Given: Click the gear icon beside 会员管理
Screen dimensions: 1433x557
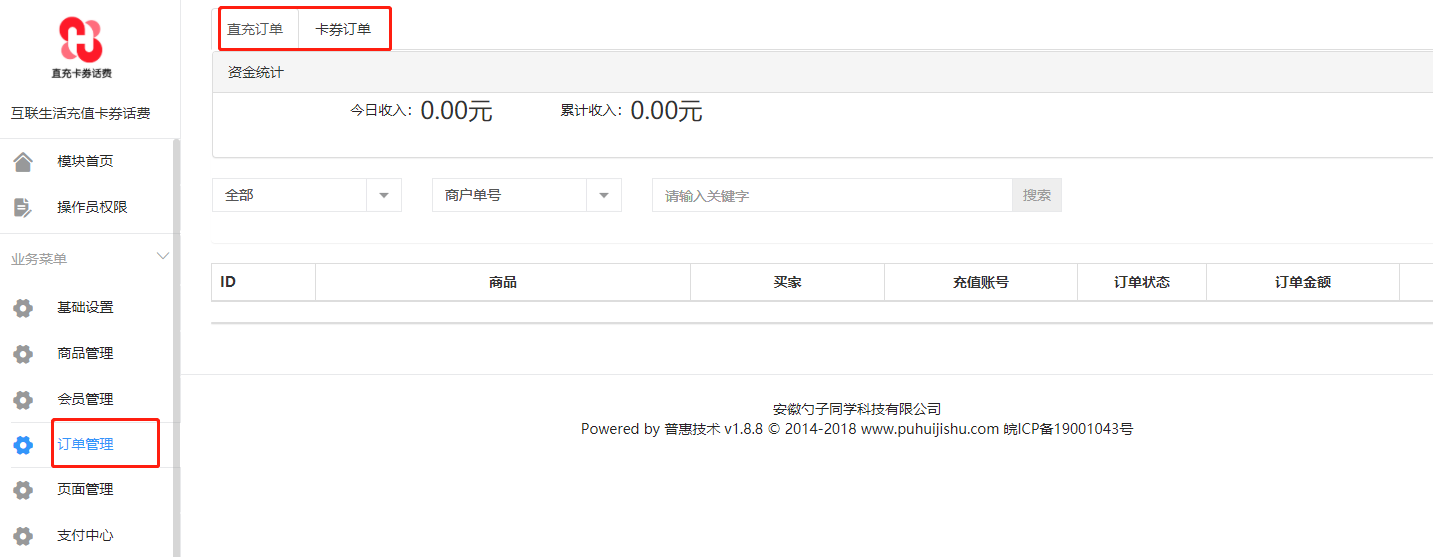Looking at the screenshot, I should (x=23, y=400).
